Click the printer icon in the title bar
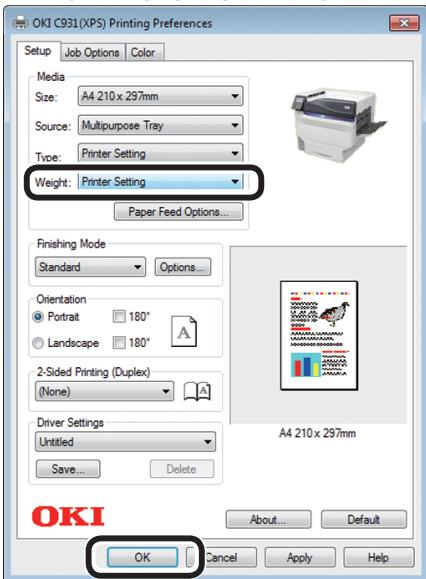This screenshot has height=579, width=426. click(x=21, y=23)
